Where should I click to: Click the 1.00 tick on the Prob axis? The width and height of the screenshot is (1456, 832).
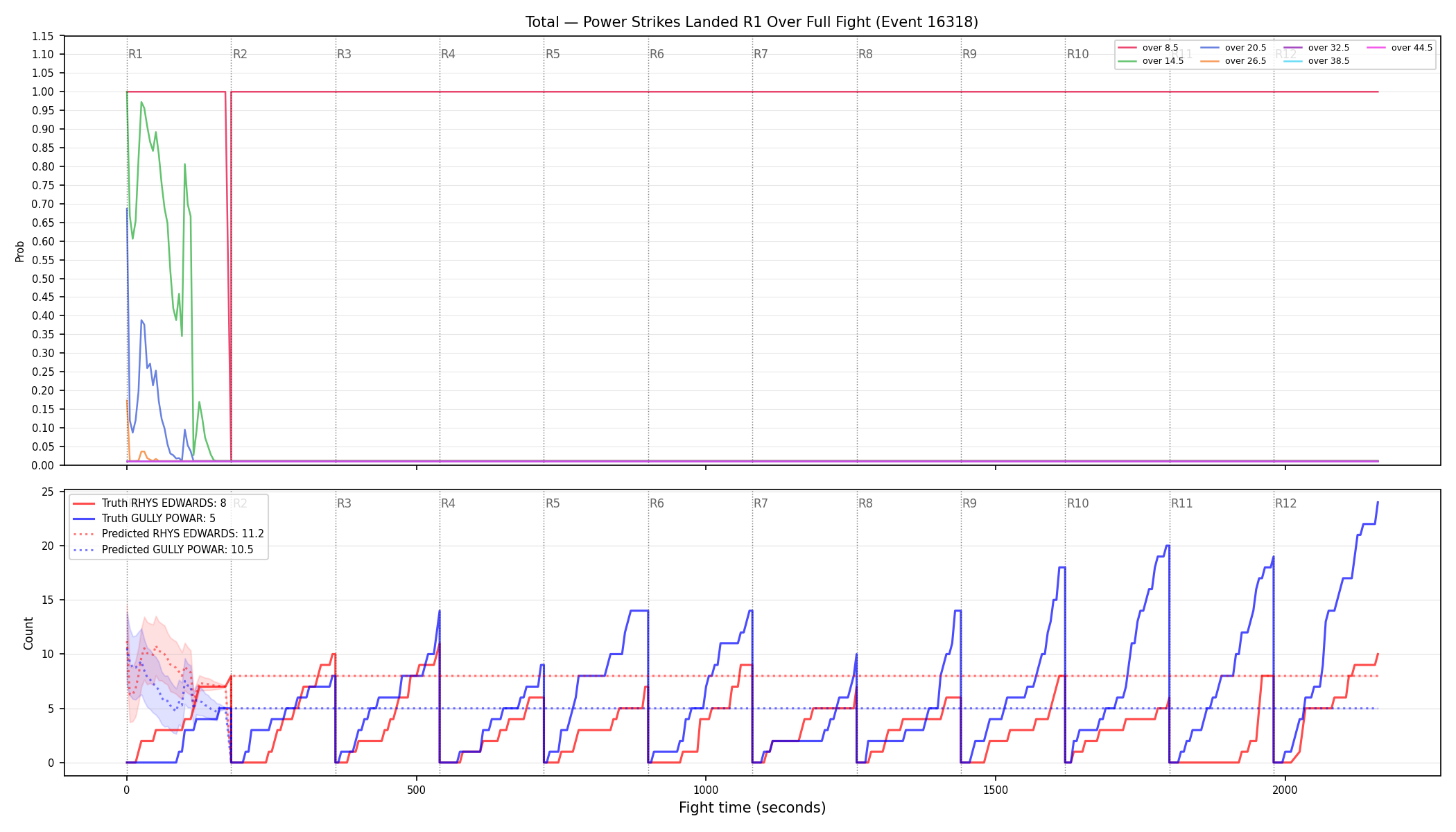(44, 92)
